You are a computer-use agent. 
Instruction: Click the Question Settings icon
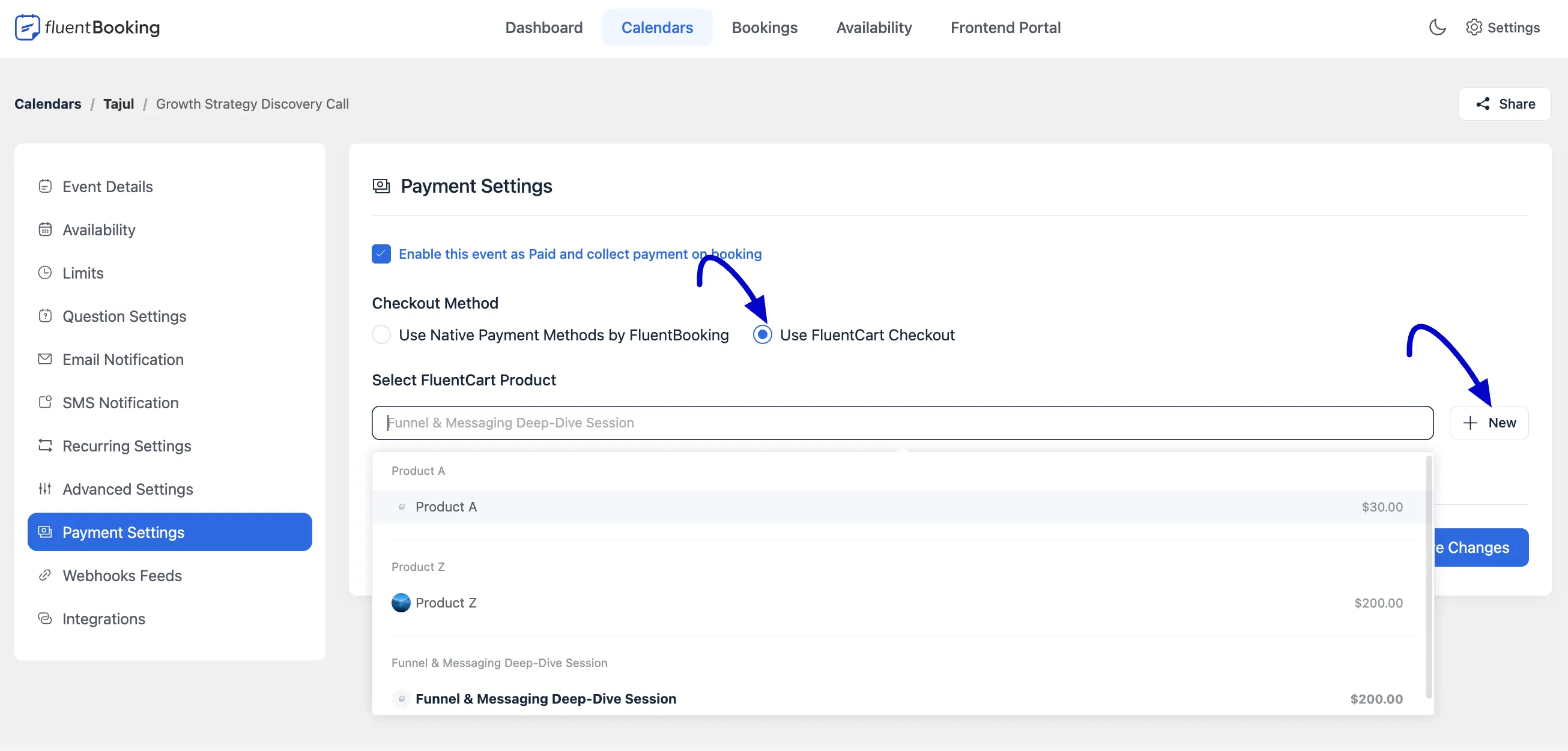tap(45, 316)
